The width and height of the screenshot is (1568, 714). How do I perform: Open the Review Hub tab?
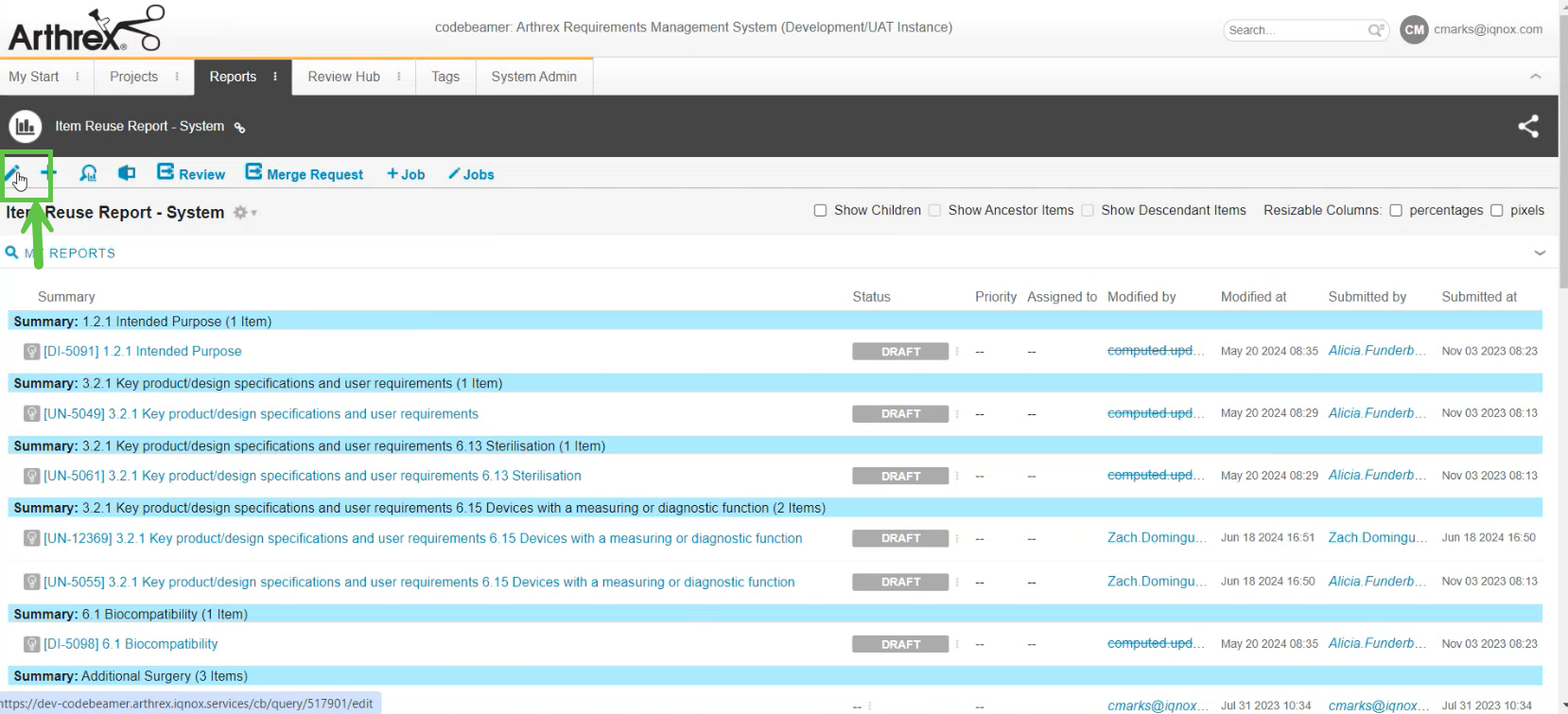(x=343, y=77)
